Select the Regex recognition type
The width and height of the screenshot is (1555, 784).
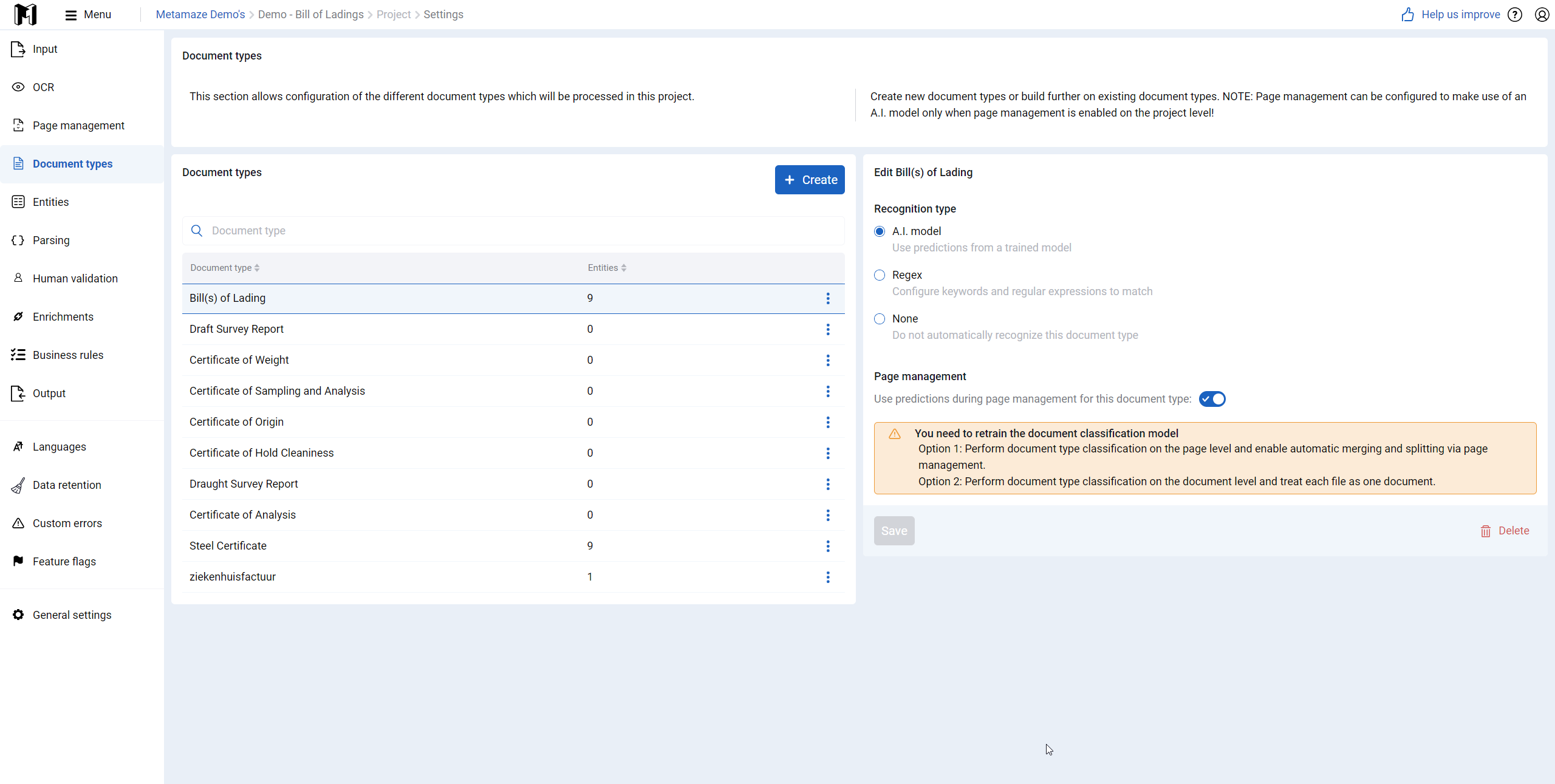pyautogui.click(x=880, y=275)
